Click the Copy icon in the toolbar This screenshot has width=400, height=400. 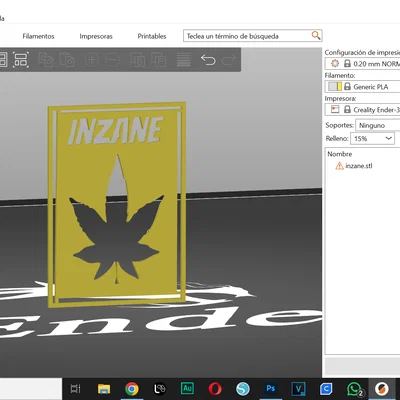point(46,60)
